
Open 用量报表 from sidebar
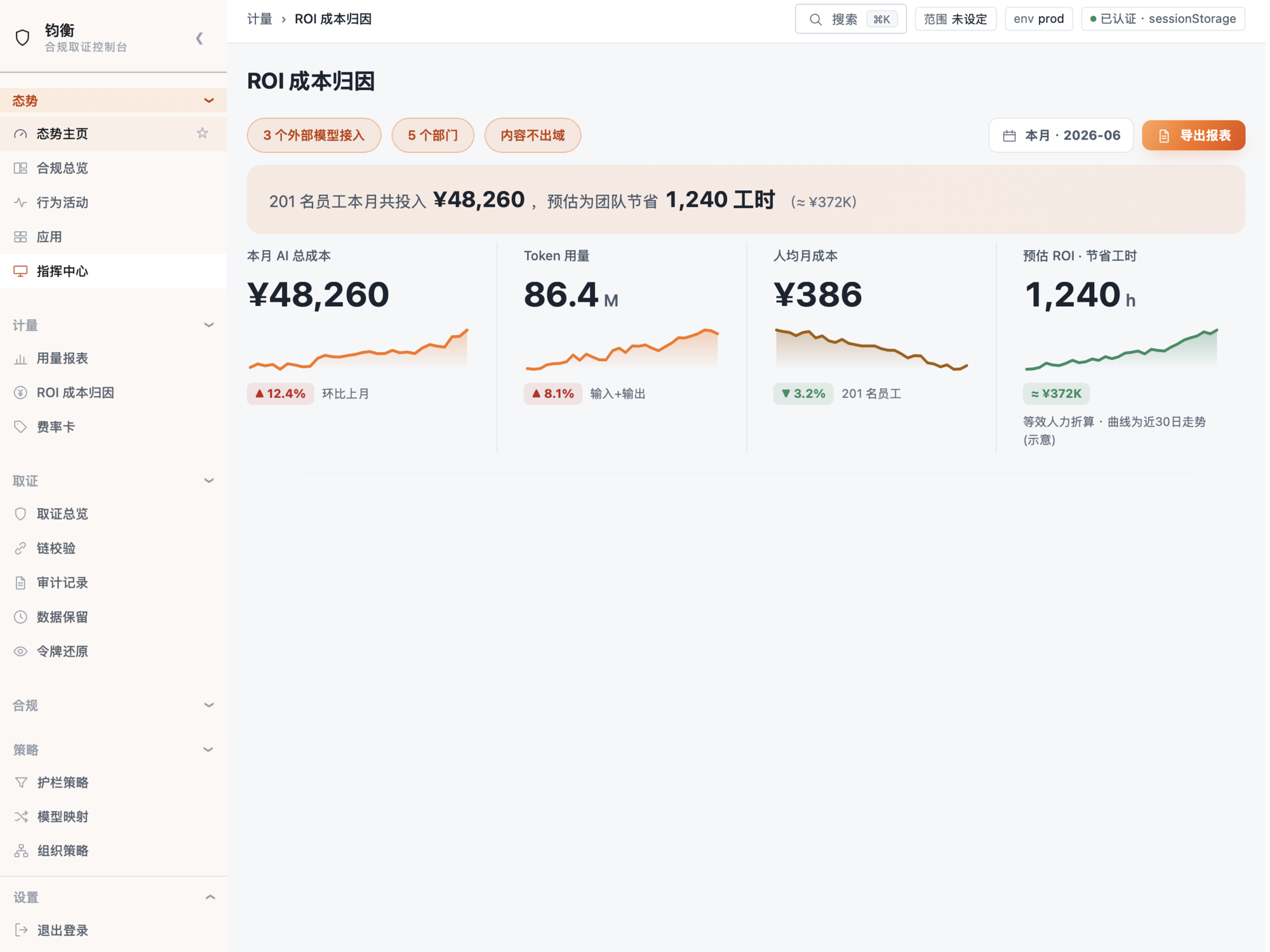[x=114, y=359]
